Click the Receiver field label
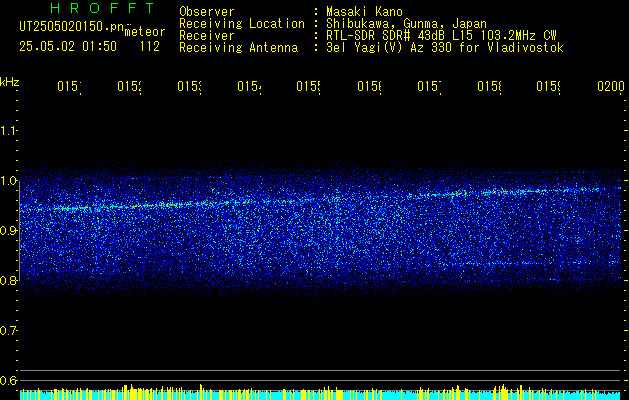 (207, 36)
